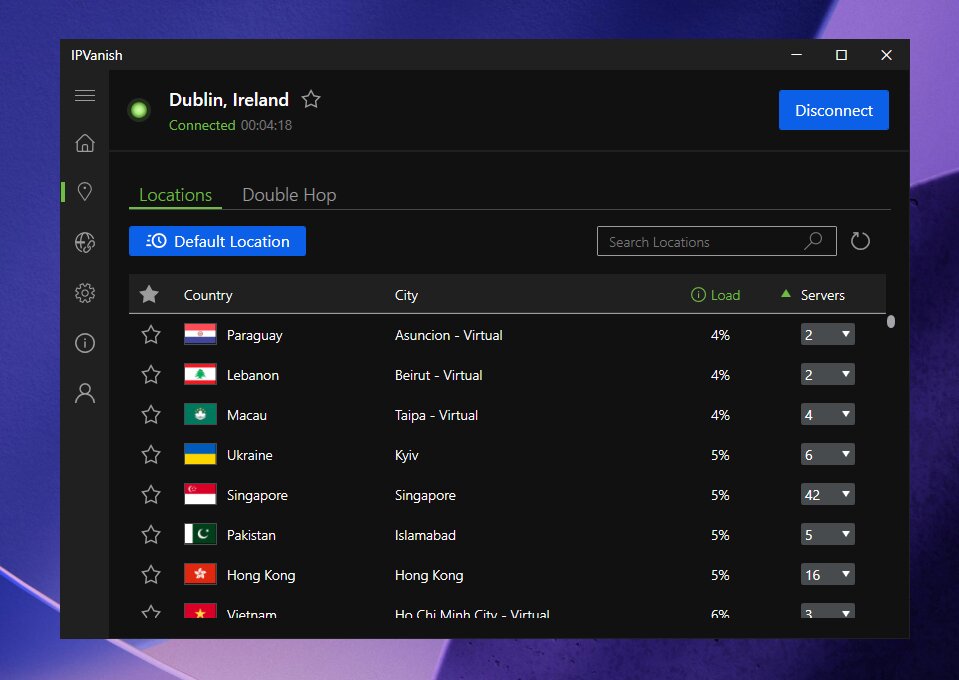
Task: Open Vietnam servers dropdown showing 3
Action: click(x=828, y=611)
